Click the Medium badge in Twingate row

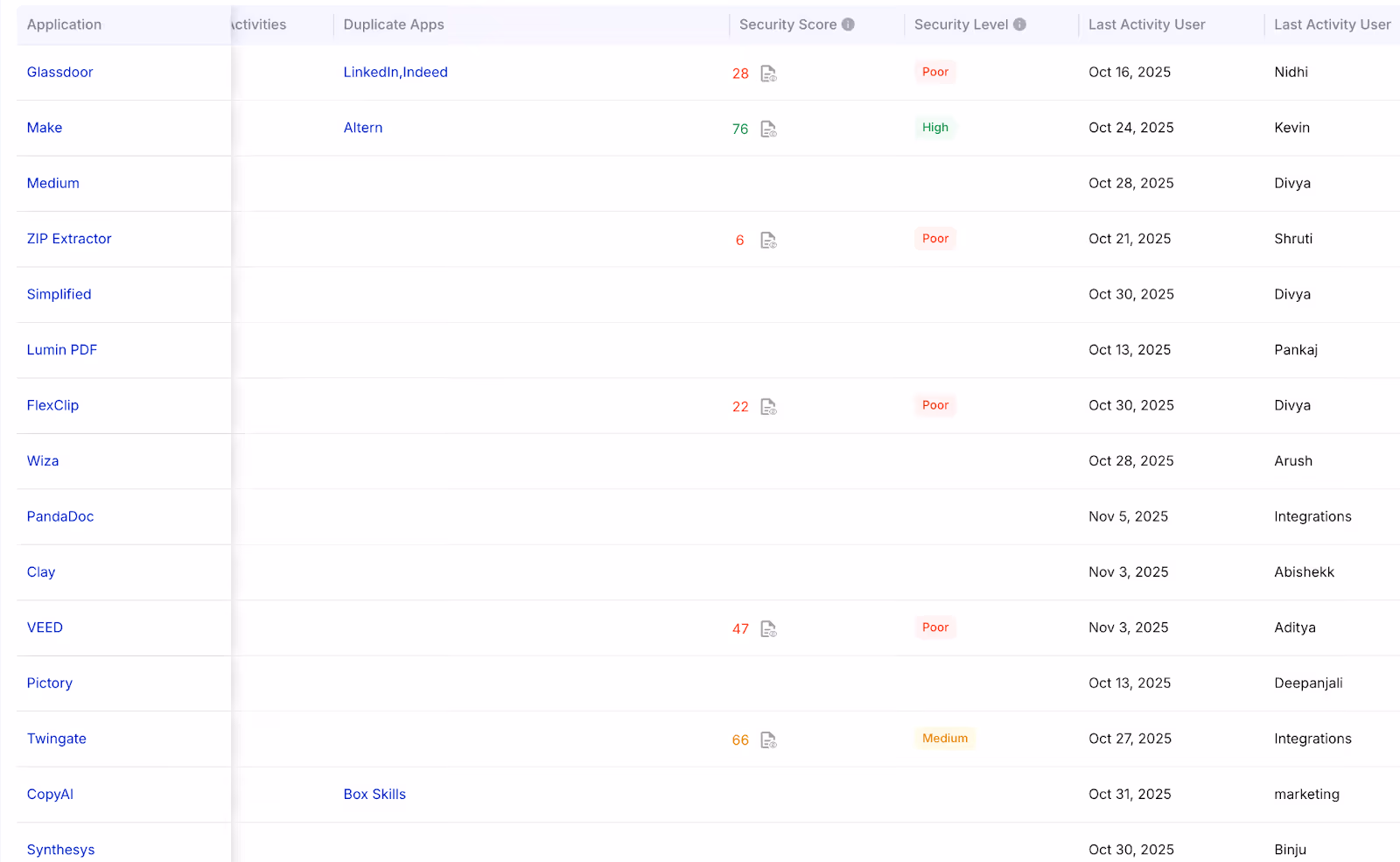pyautogui.click(x=945, y=739)
